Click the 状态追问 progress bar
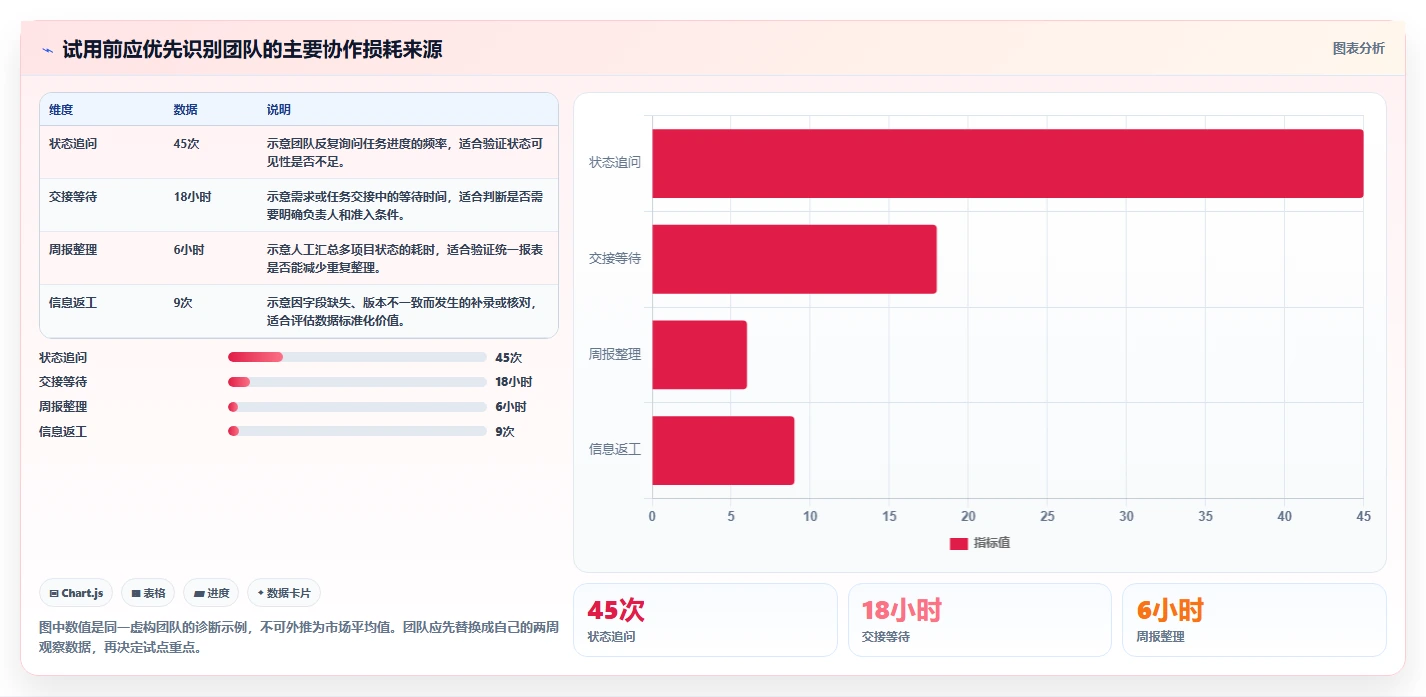This screenshot has height=697, width=1426. point(357,357)
